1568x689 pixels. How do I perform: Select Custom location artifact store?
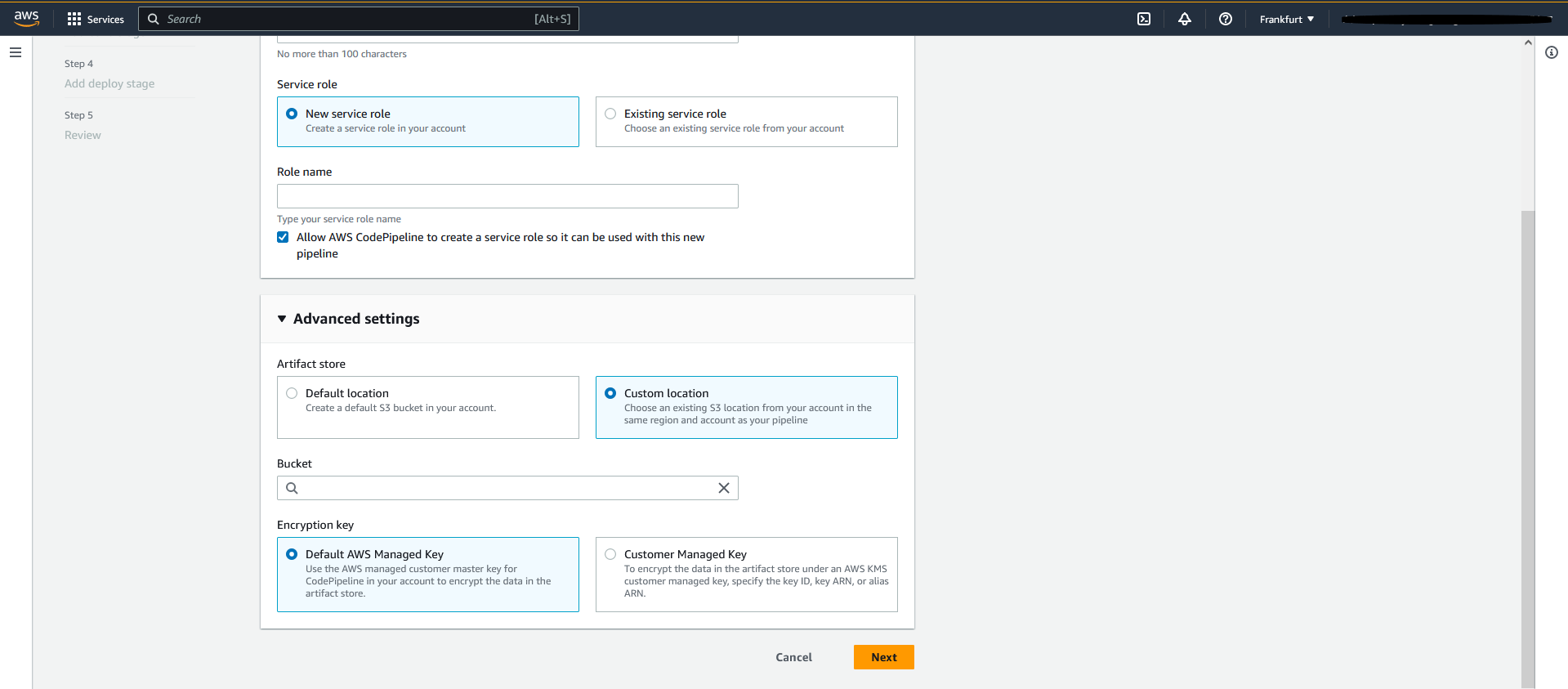coord(747,407)
